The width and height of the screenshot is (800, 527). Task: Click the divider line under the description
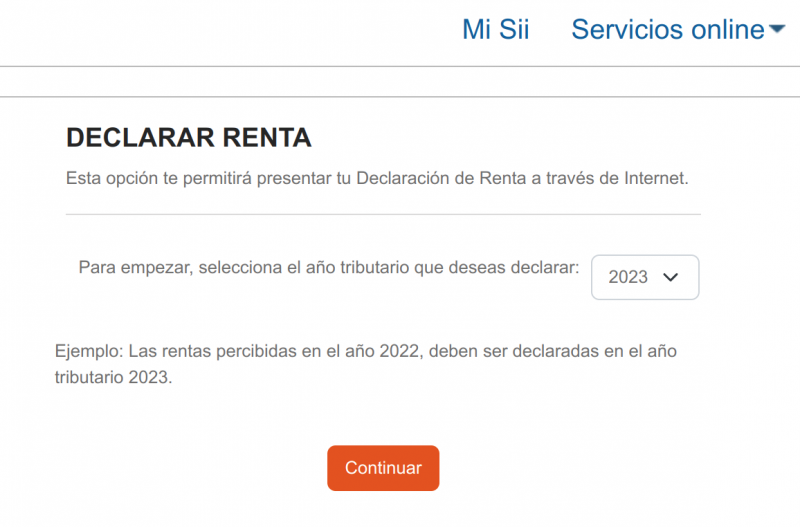point(383,214)
